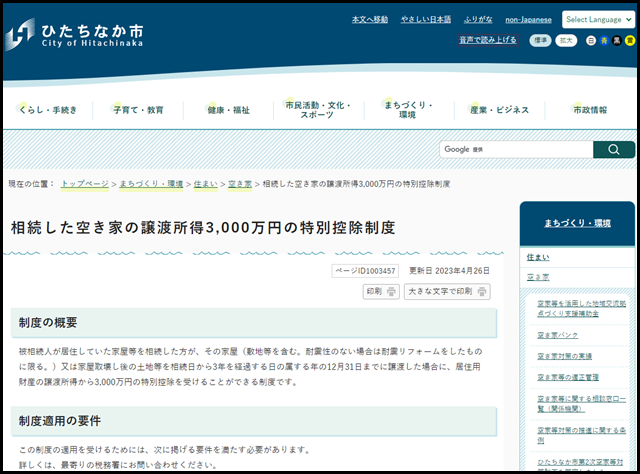
Task: Select the black (黒) color scheme
Action: coord(617,41)
